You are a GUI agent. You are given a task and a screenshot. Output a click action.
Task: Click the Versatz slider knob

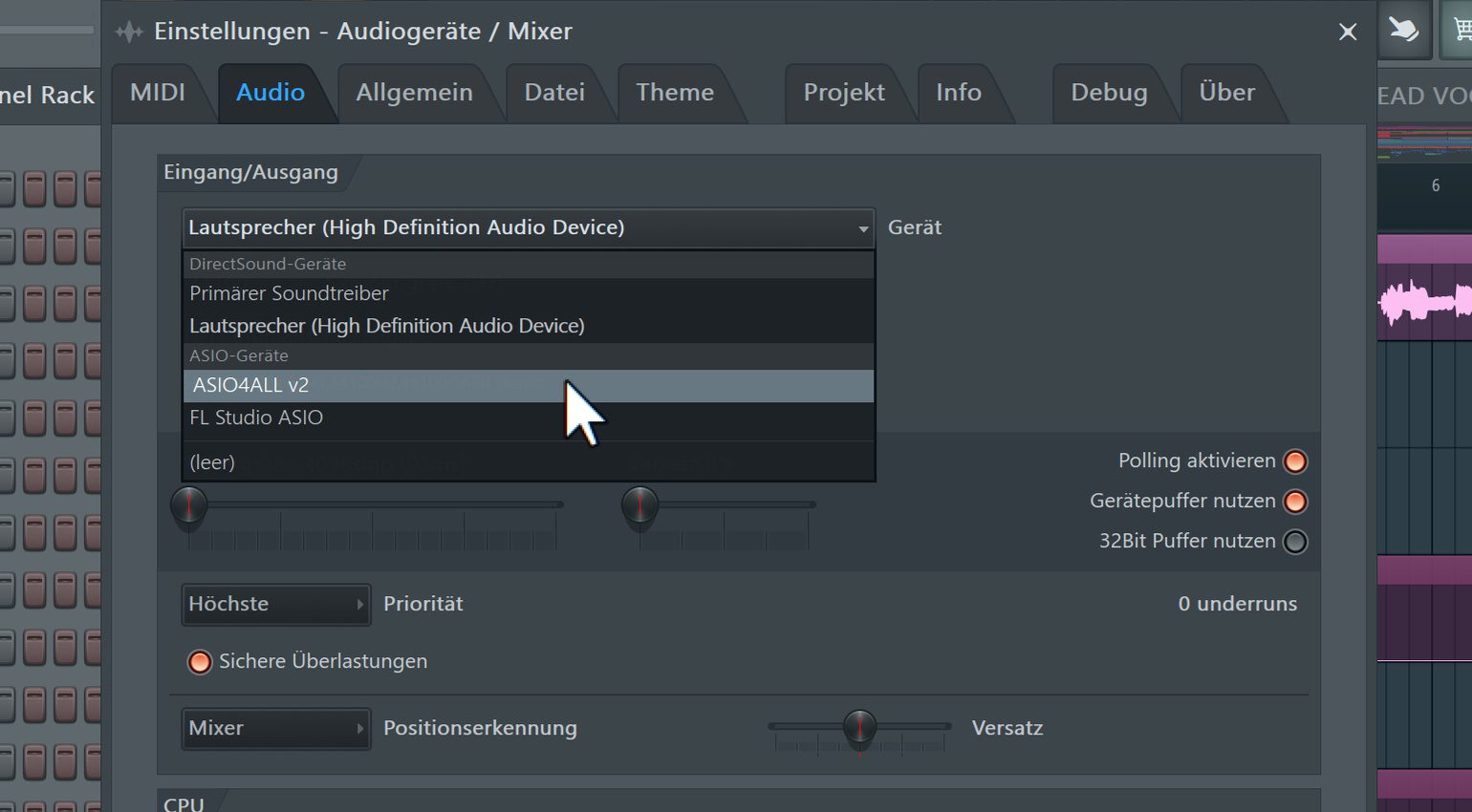(859, 727)
